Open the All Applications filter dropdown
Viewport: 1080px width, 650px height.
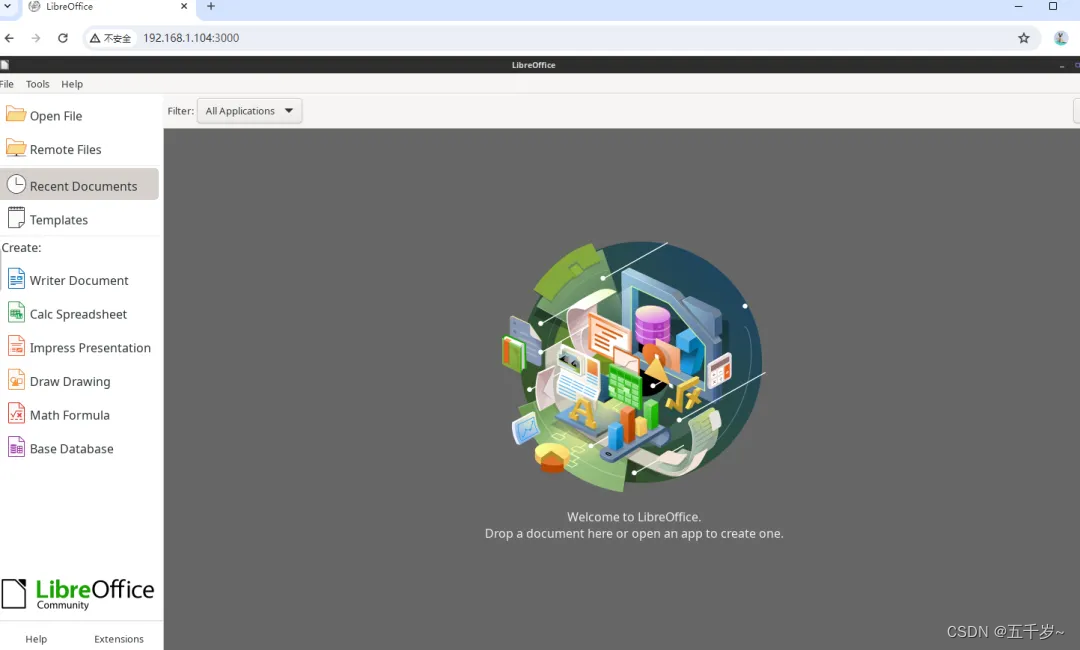point(249,111)
